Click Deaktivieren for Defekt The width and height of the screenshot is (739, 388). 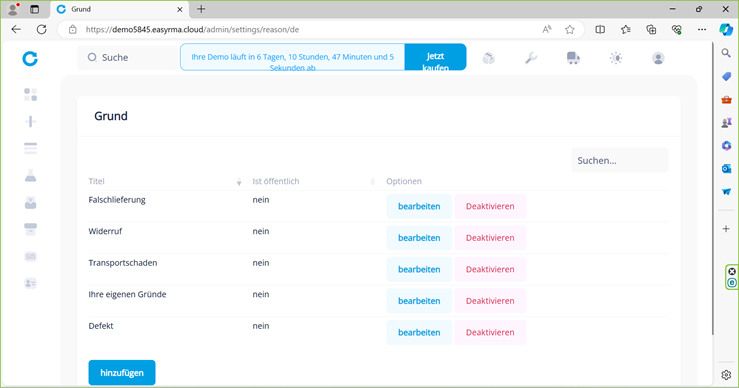490,332
